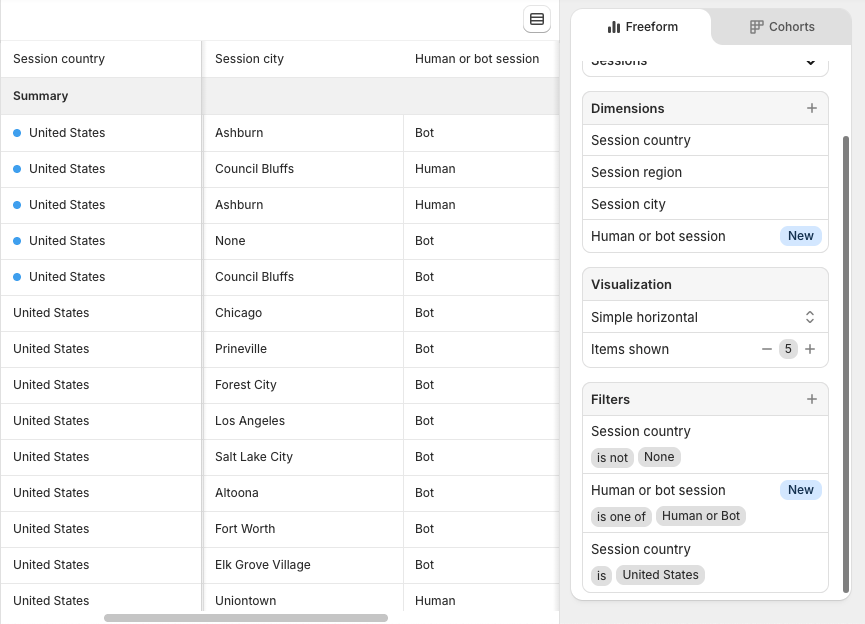The width and height of the screenshot is (865, 624).
Task: Click the 'is one of' operator chip
Action: point(621,516)
